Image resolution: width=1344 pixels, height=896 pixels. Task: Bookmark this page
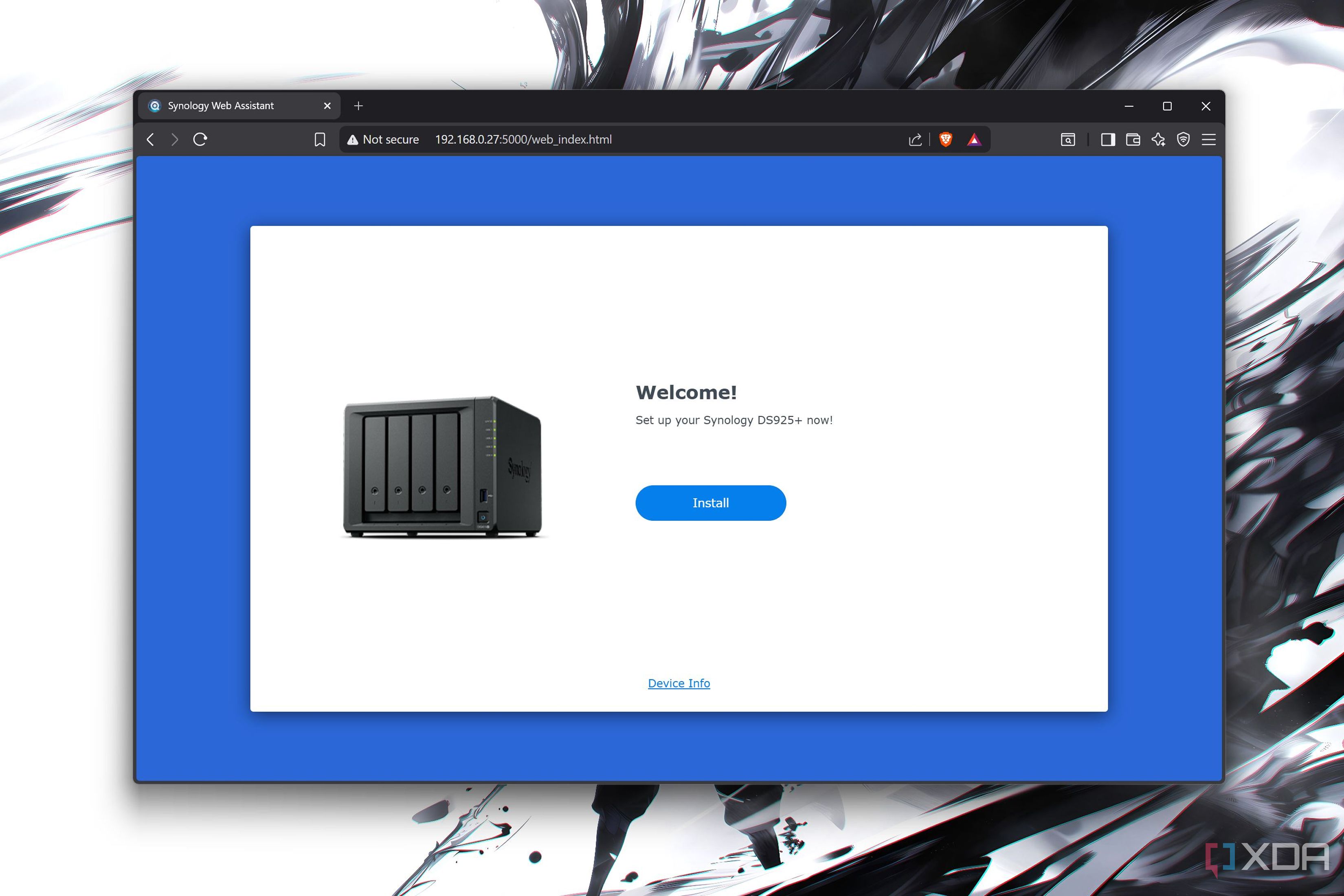click(320, 139)
